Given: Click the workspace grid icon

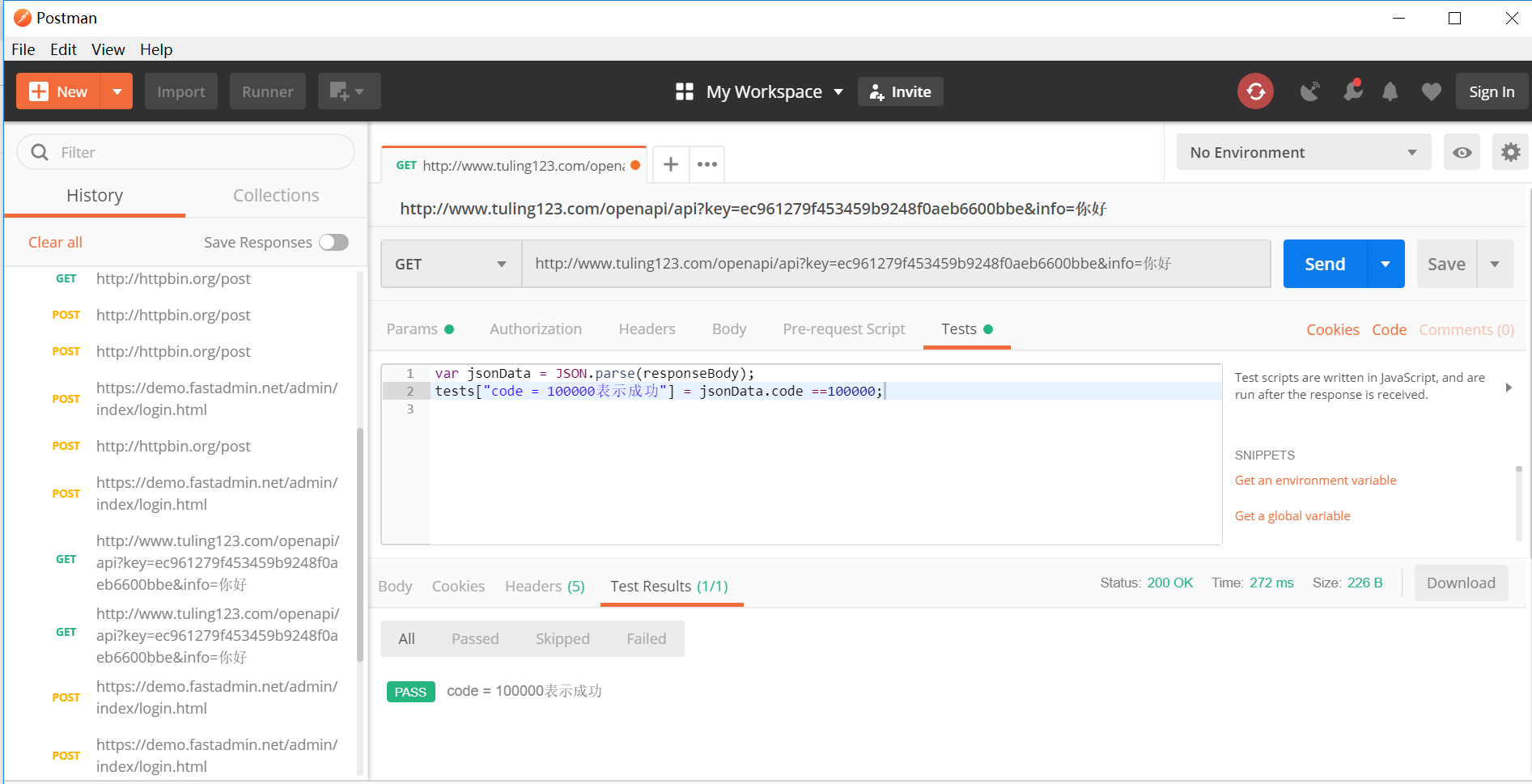Looking at the screenshot, I should (685, 91).
